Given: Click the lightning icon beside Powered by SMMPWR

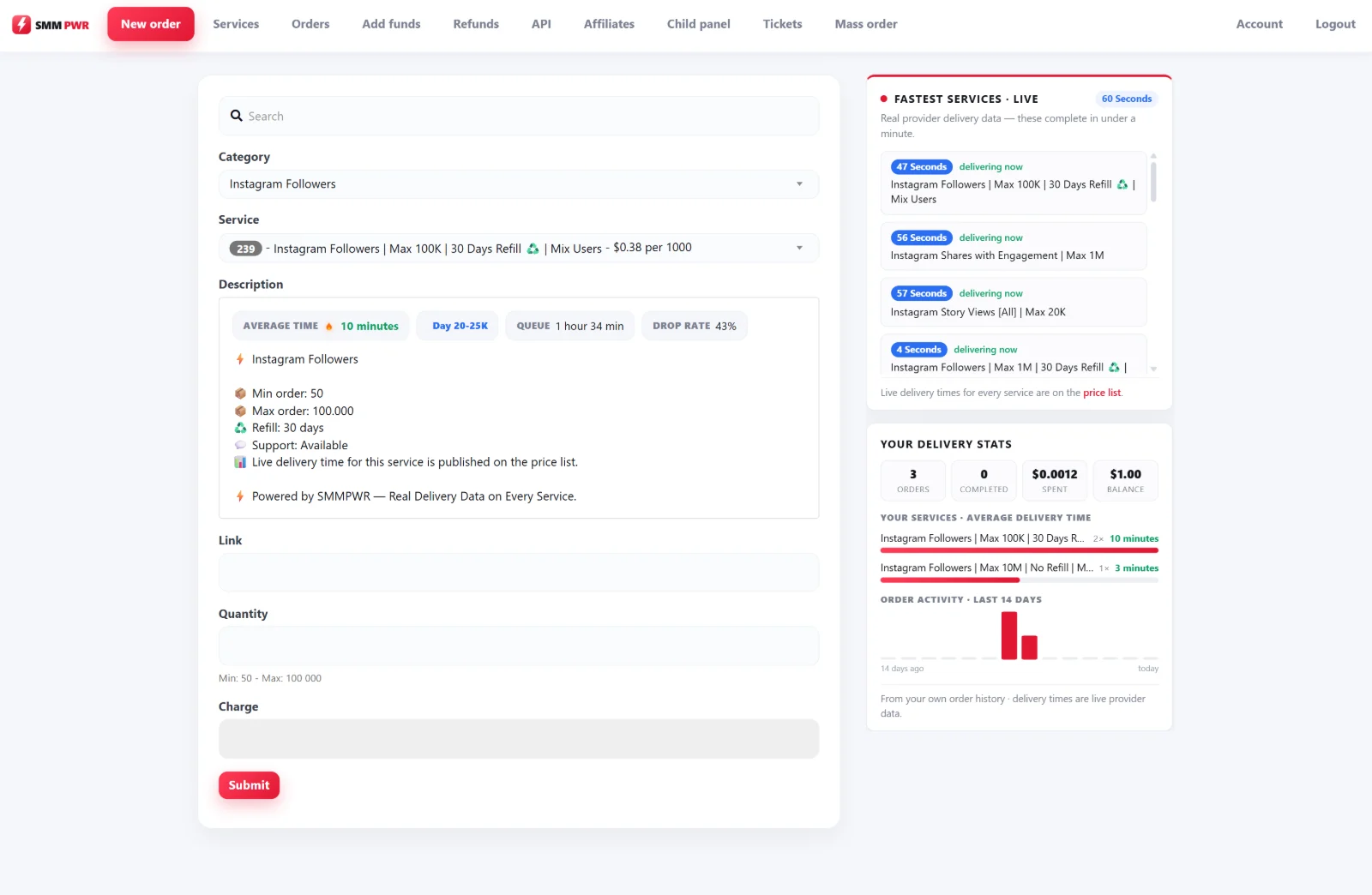Looking at the screenshot, I should (x=240, y=496).
